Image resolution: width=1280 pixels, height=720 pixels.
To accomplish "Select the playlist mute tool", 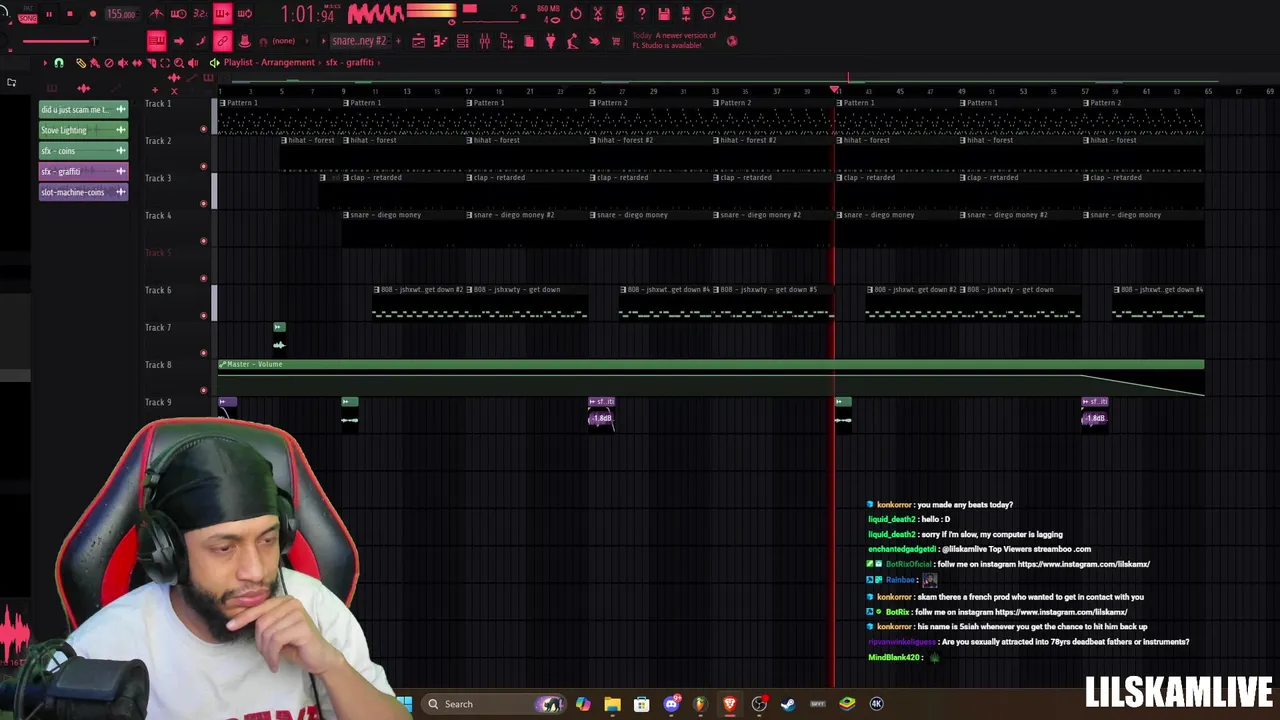I will [122, 63].
